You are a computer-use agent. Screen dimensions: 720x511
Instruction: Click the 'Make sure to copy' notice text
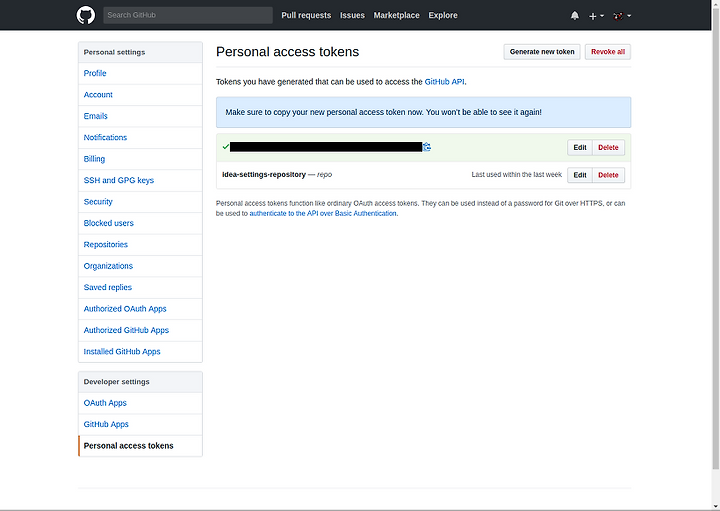(x=383, y=112)
